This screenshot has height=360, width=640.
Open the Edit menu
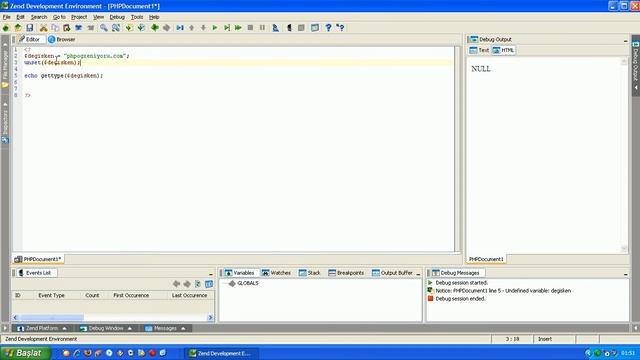coord(20,17)
